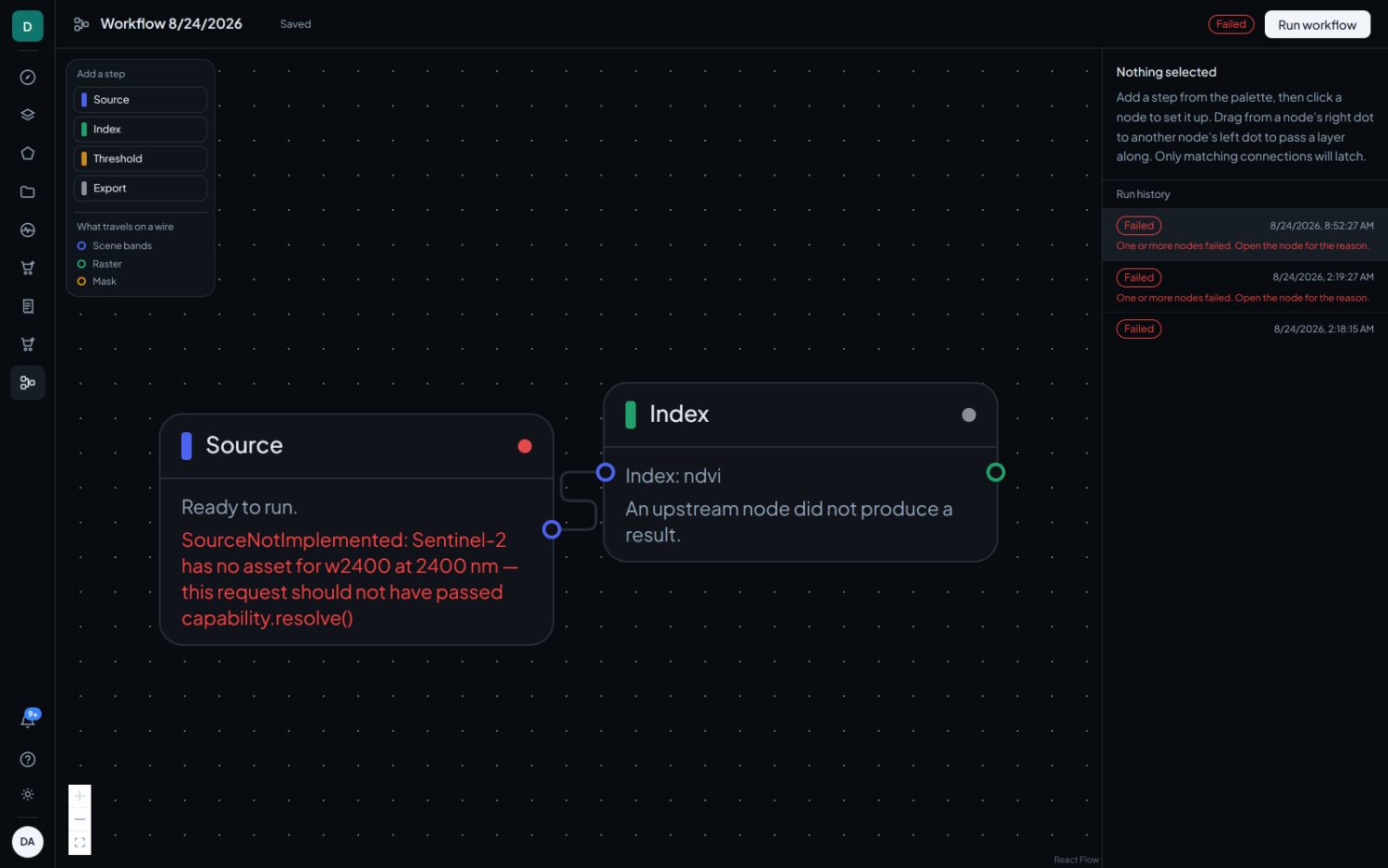Add a Threshold step from the palette

[x=140, y=159]
